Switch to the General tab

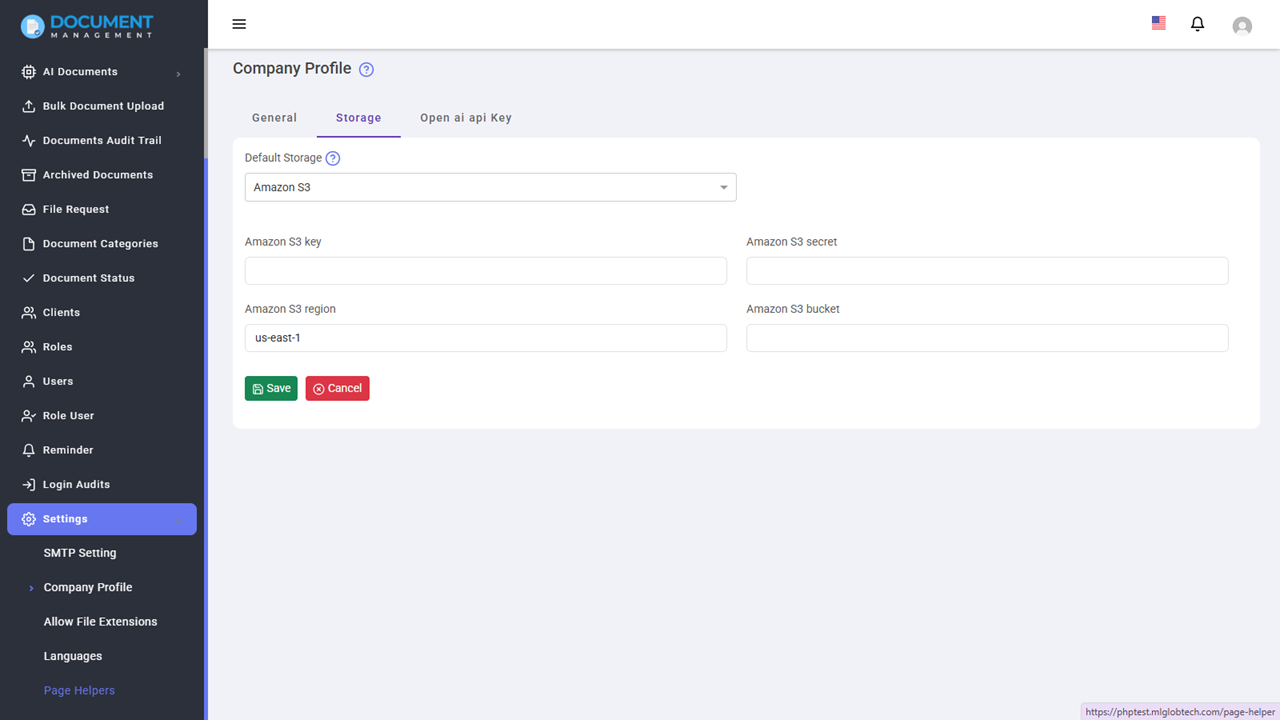click(x=274, y=118)
